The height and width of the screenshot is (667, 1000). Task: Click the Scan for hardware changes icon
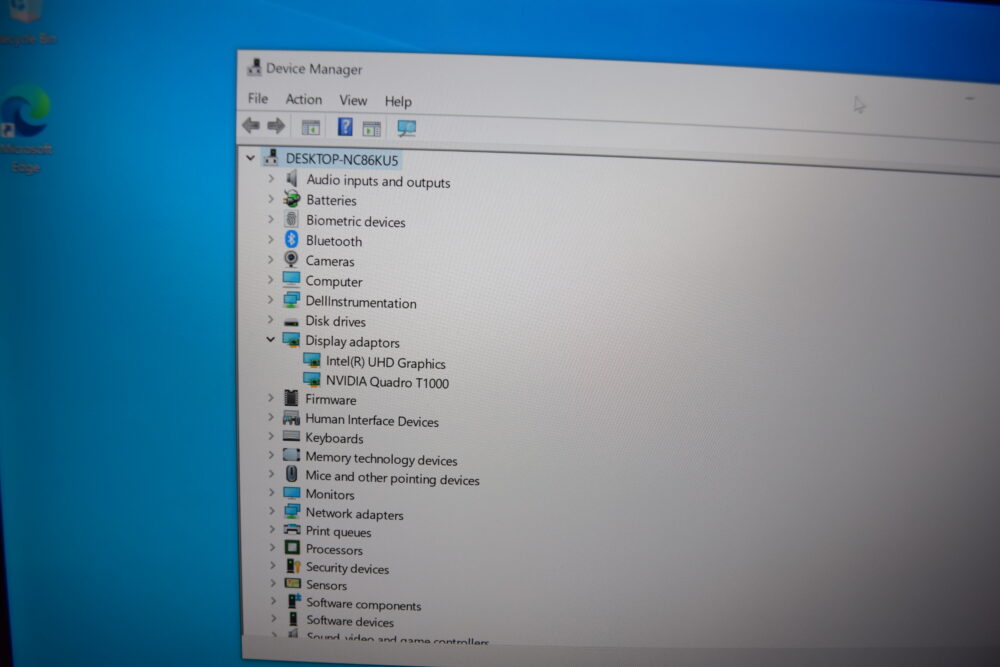[406, 129]
